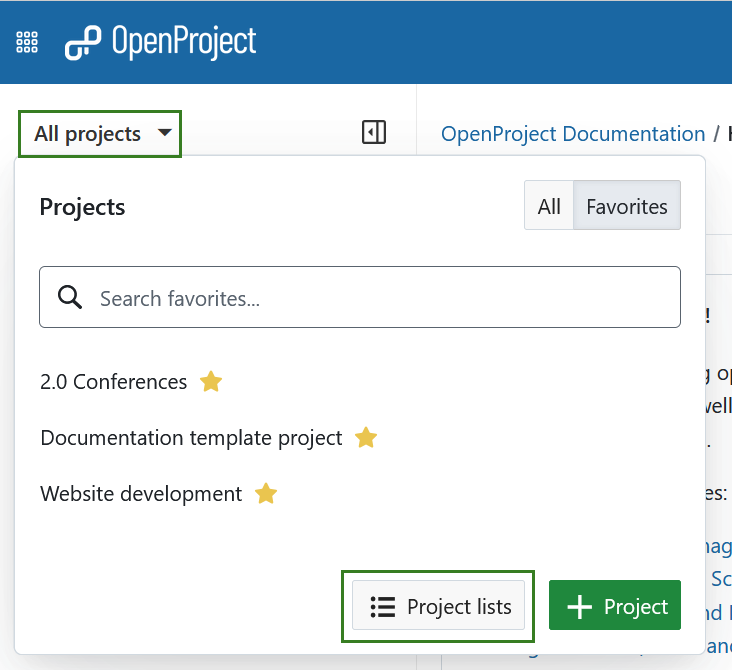Click the search magnifier icon
The width and height of the screenshot is (732, 670).
[x=70, y=298]
